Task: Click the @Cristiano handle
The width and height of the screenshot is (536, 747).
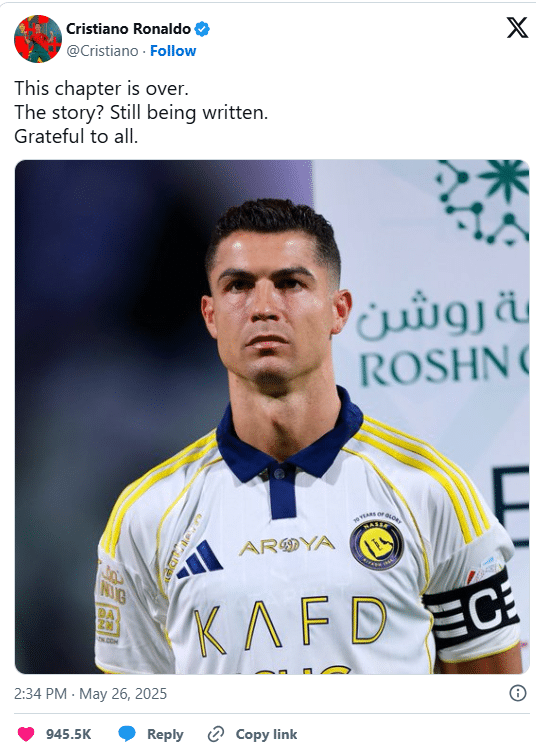Action: [102, 51]
